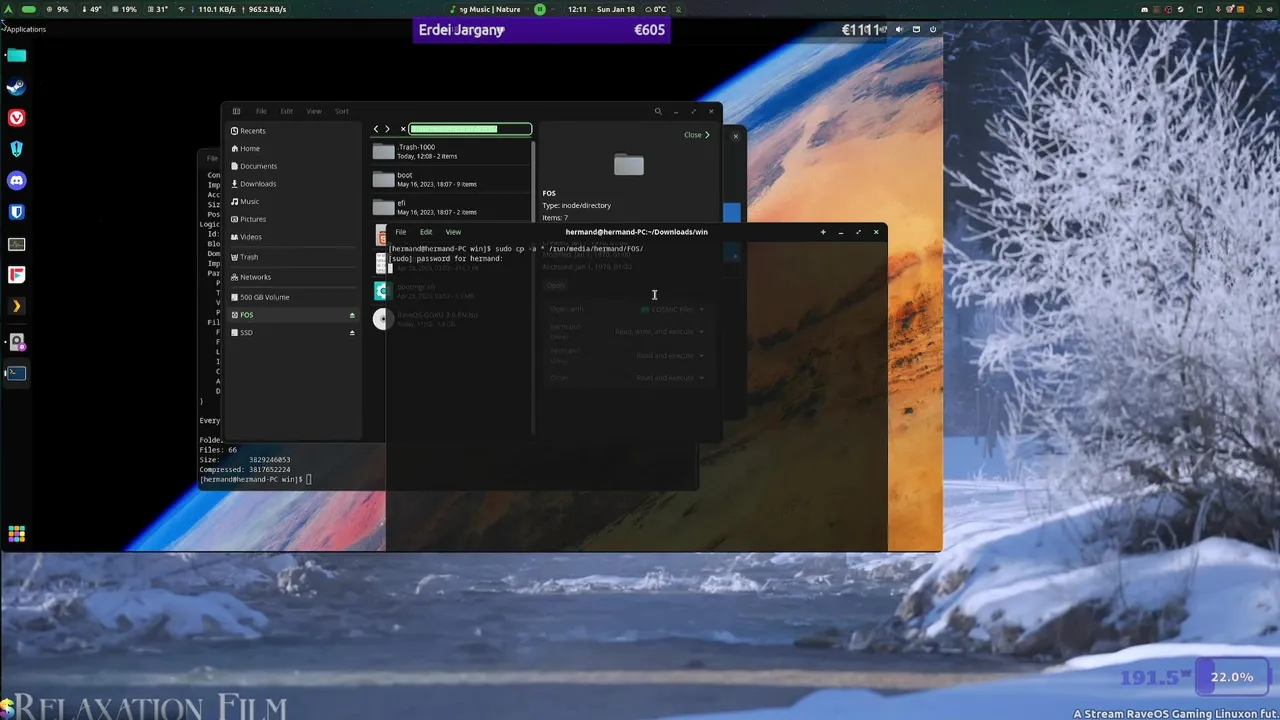
Task: Open File menu in terminal window
Action: [401, 232]
